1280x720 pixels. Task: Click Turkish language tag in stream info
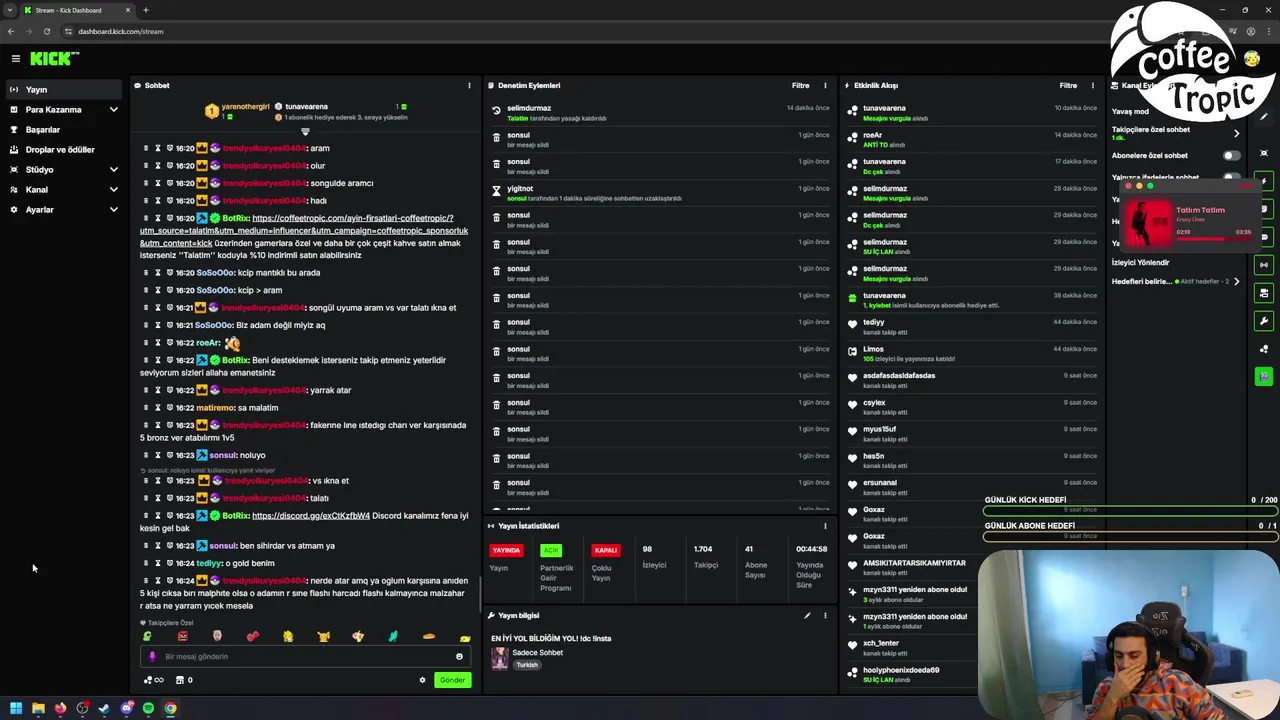[527, 665]
